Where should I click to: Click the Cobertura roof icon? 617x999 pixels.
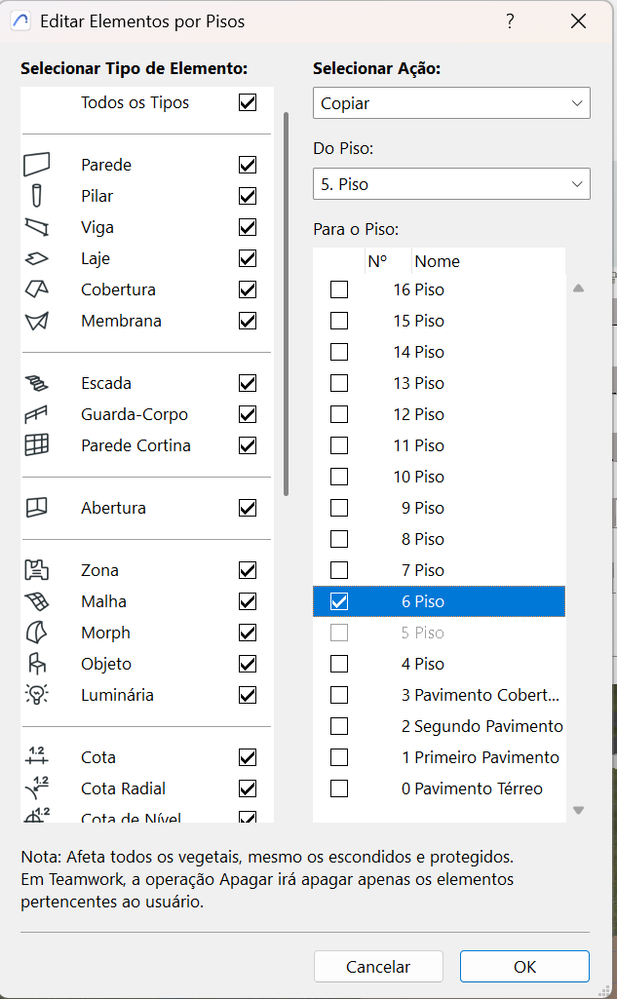[x=36, y=290]
